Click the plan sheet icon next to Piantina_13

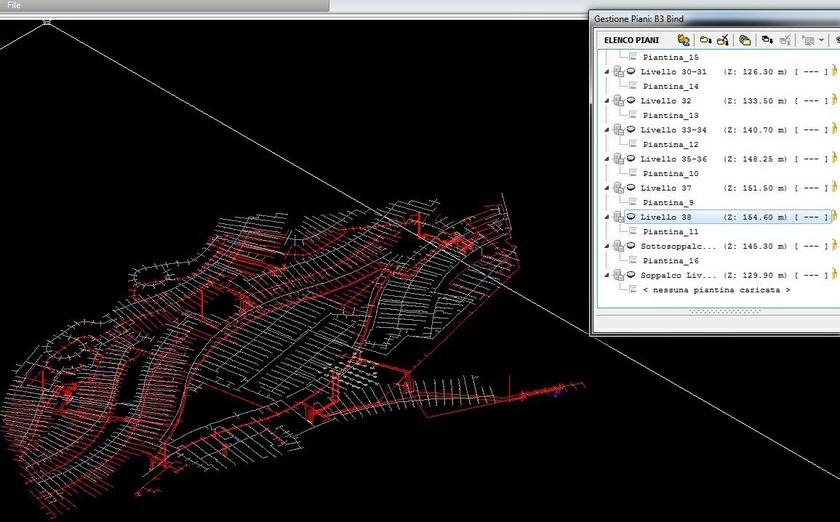coord(632,116)
